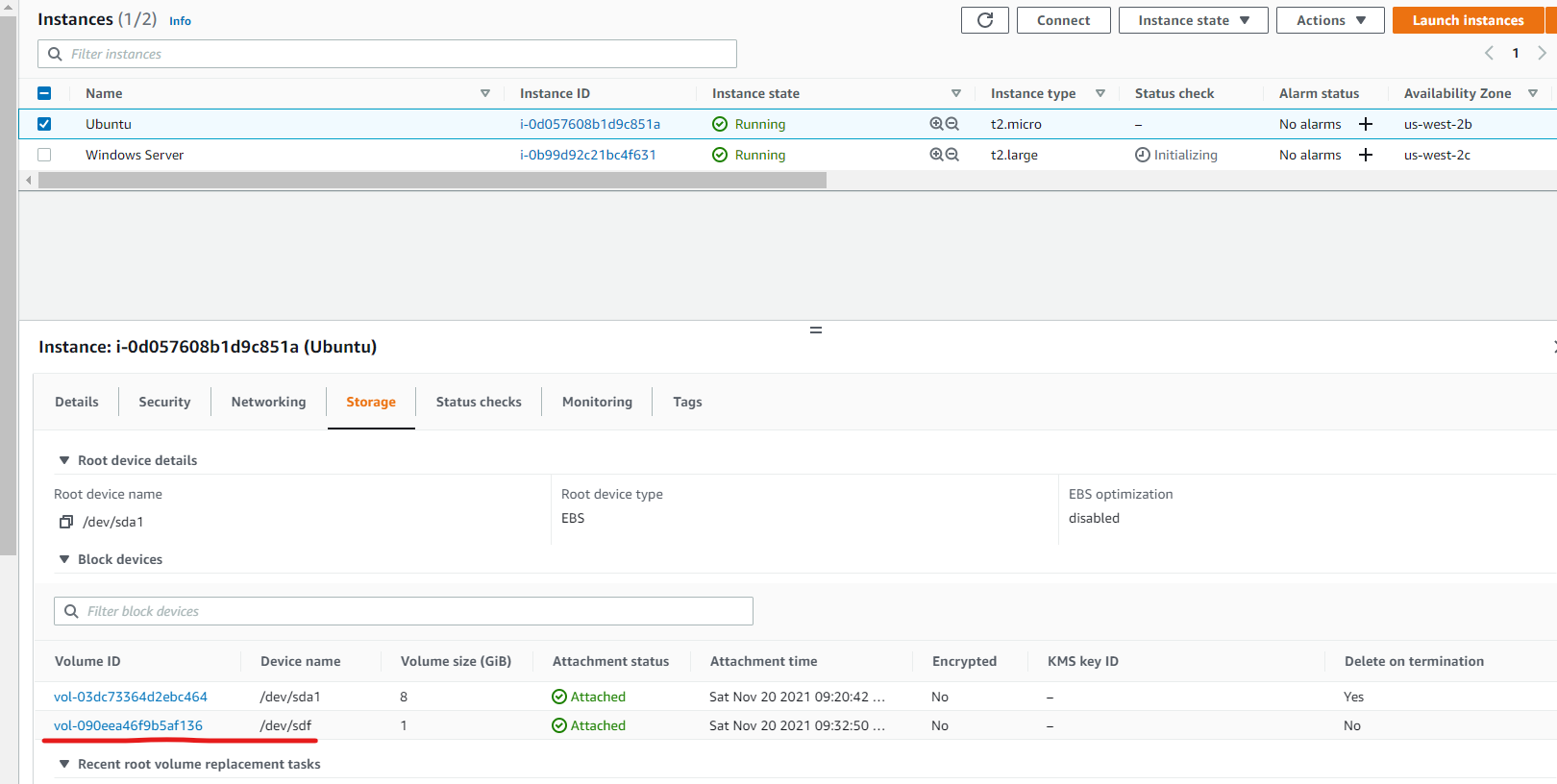Open volume vol-090eea46f9b5af136

pyautogui.click(x=129, y=725)
